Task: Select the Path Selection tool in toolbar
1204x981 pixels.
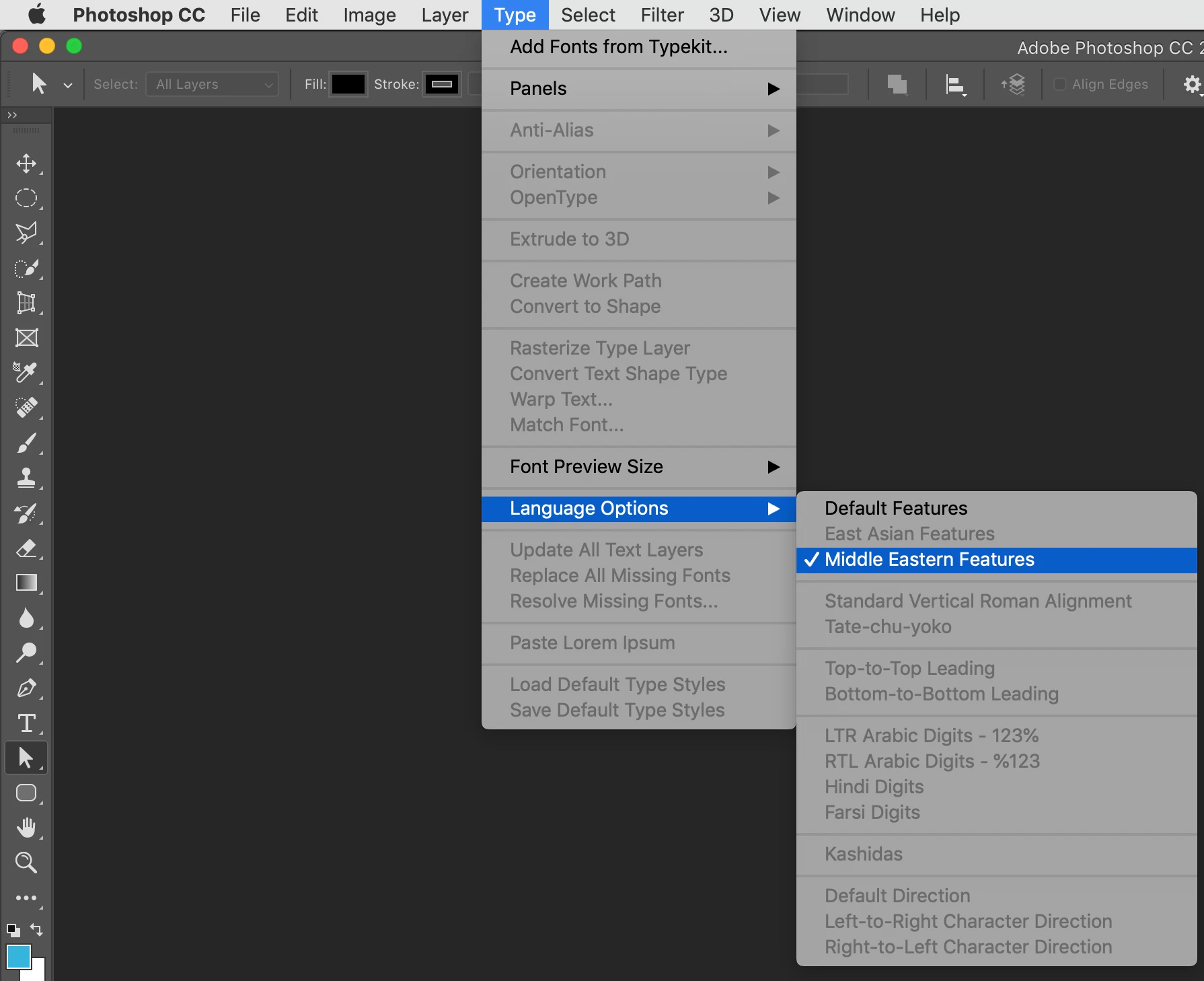Action: (x=26, y=758)
